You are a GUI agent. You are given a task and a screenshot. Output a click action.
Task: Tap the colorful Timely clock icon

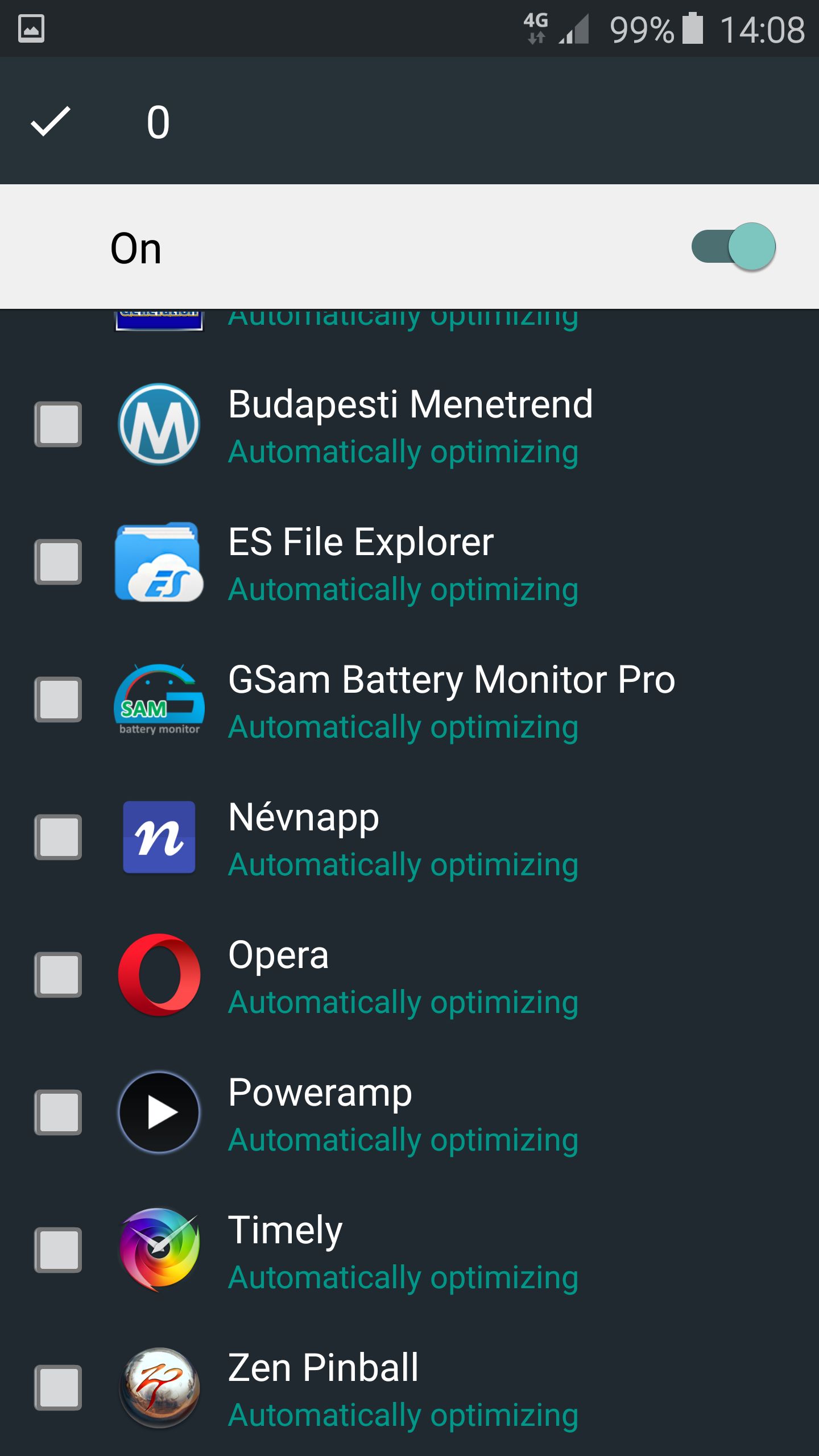click(159, 1250)
